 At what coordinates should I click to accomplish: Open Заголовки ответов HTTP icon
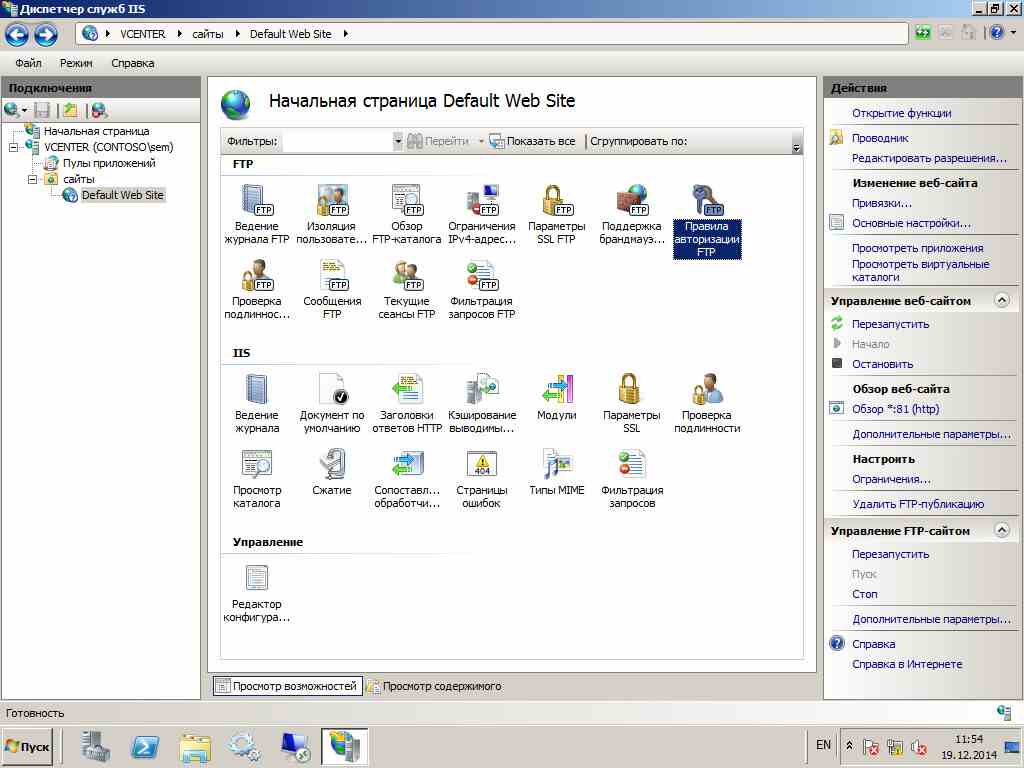[406, 403]
